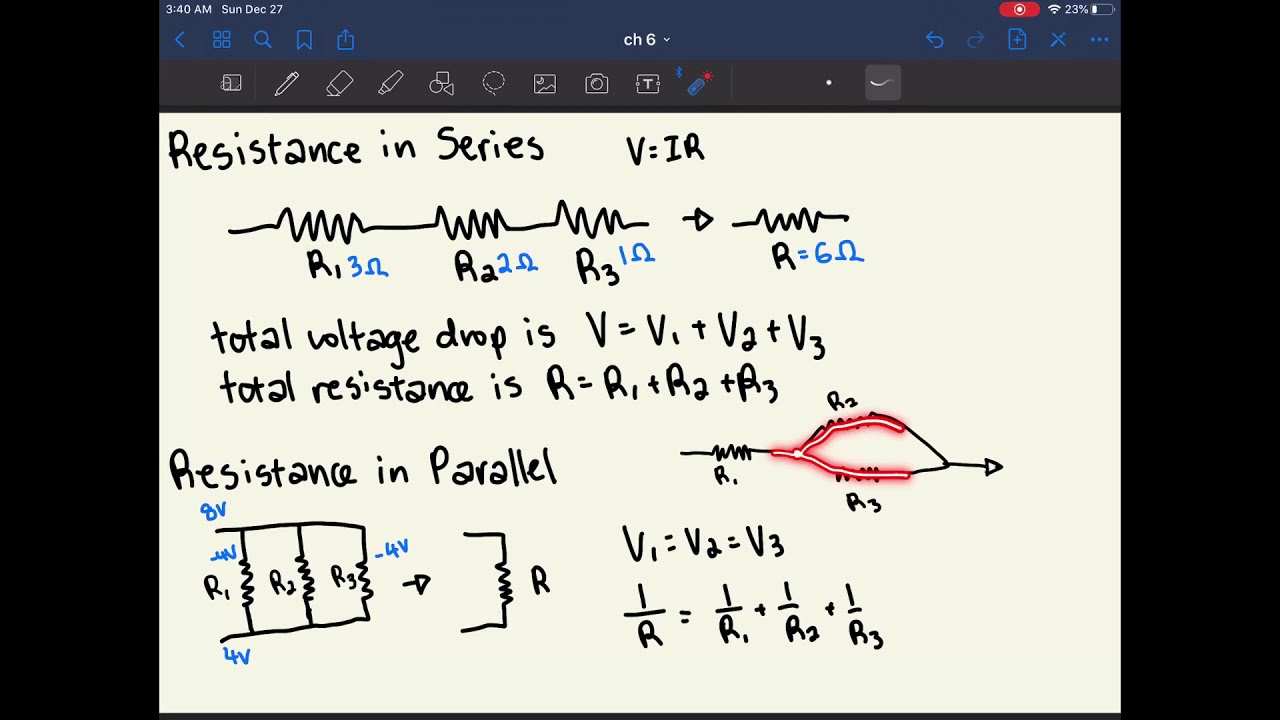Tap the screen recording indicator in status bar
The width and height of the screenshot is (1280, 720).
click(1019, 9)
